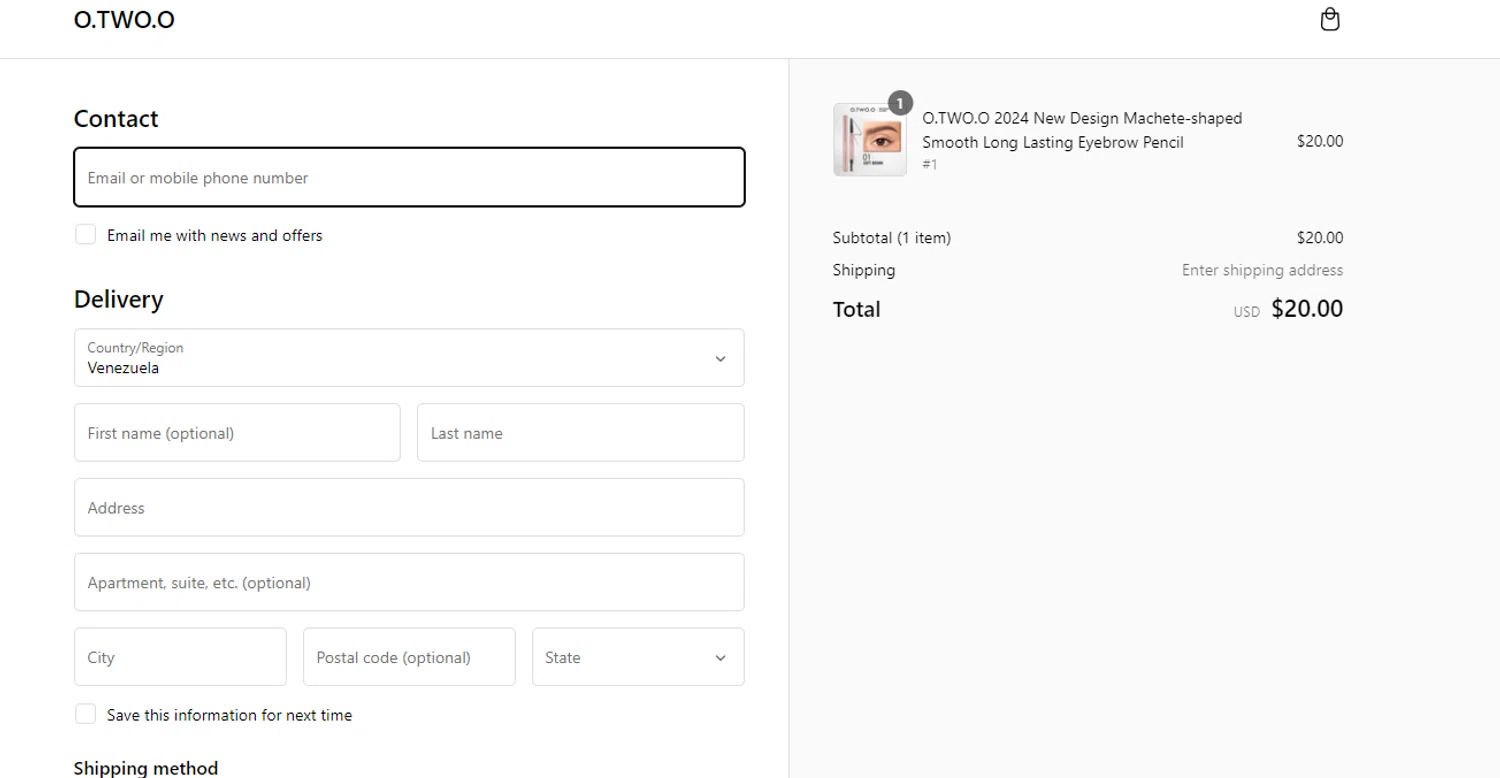1500x778 pixels.
Task: Open the Country/Region dropdown
Action: pyautogui.click(x=409, y=358)
